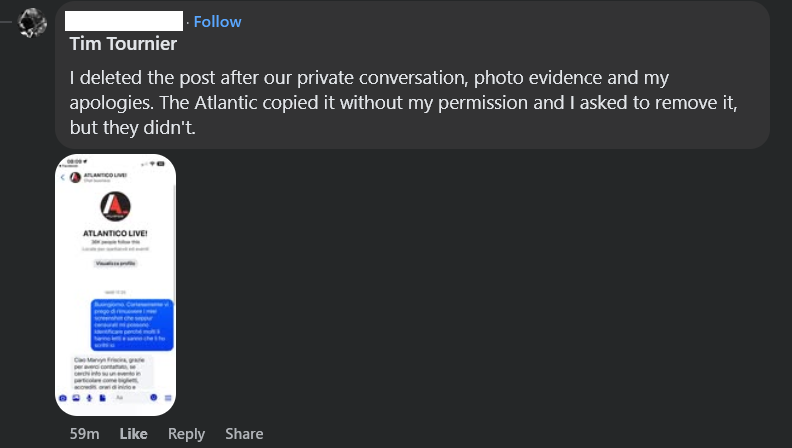Image resolution: width=792 pixels, height=448 pixels.
Task: Click the blue sent message bubble
Action: click(132, 323)
